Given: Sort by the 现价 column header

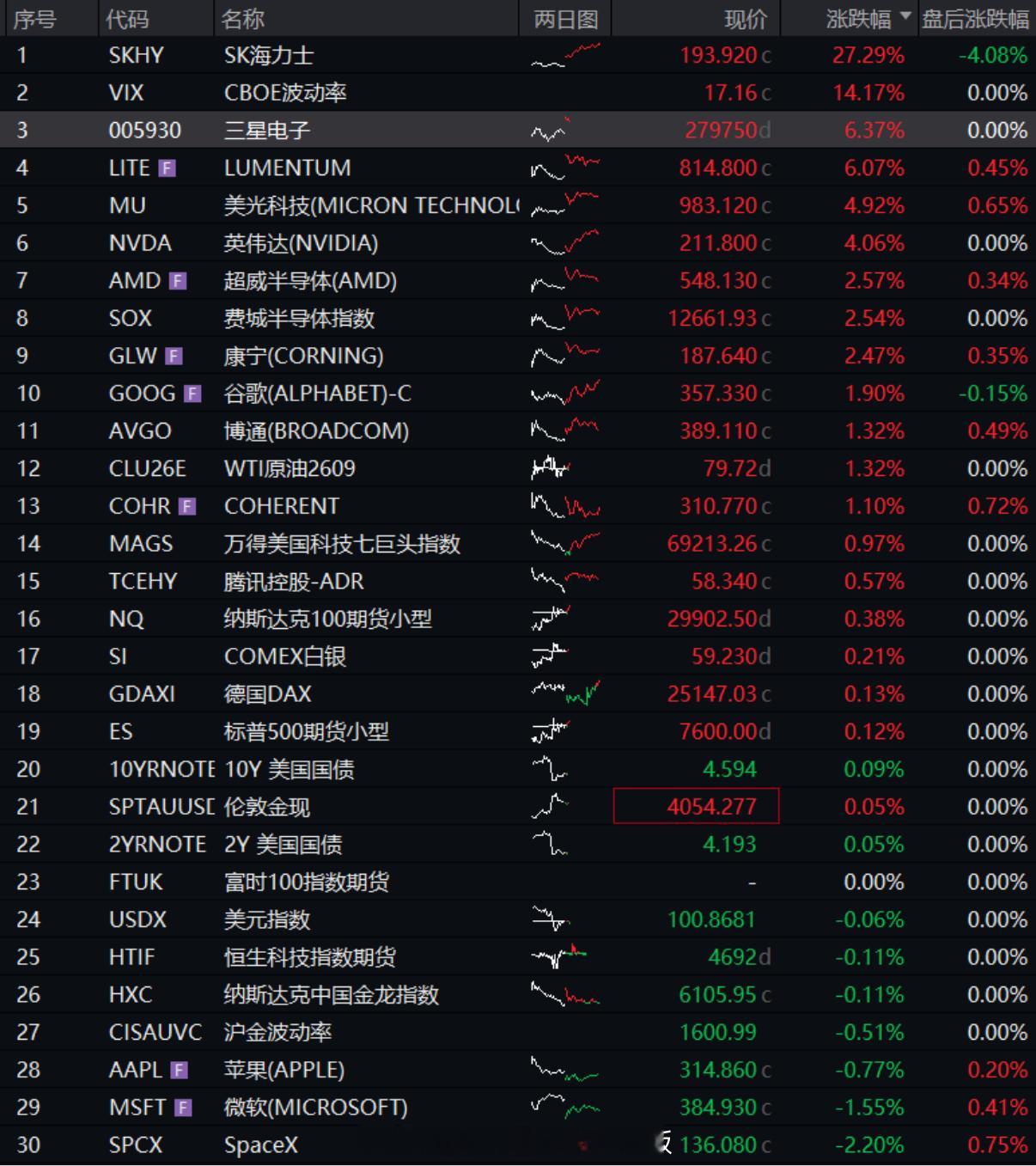Looking at the screenshot, I should point(746,19).
